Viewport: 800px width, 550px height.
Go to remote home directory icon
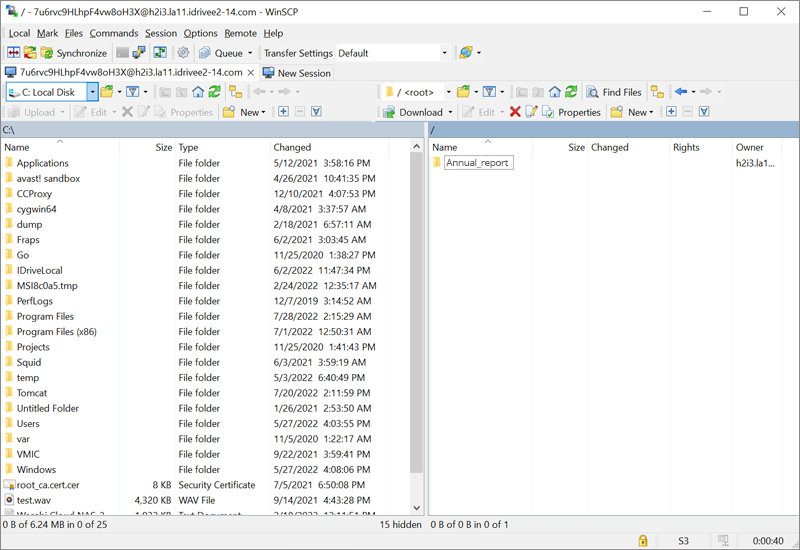555,92
